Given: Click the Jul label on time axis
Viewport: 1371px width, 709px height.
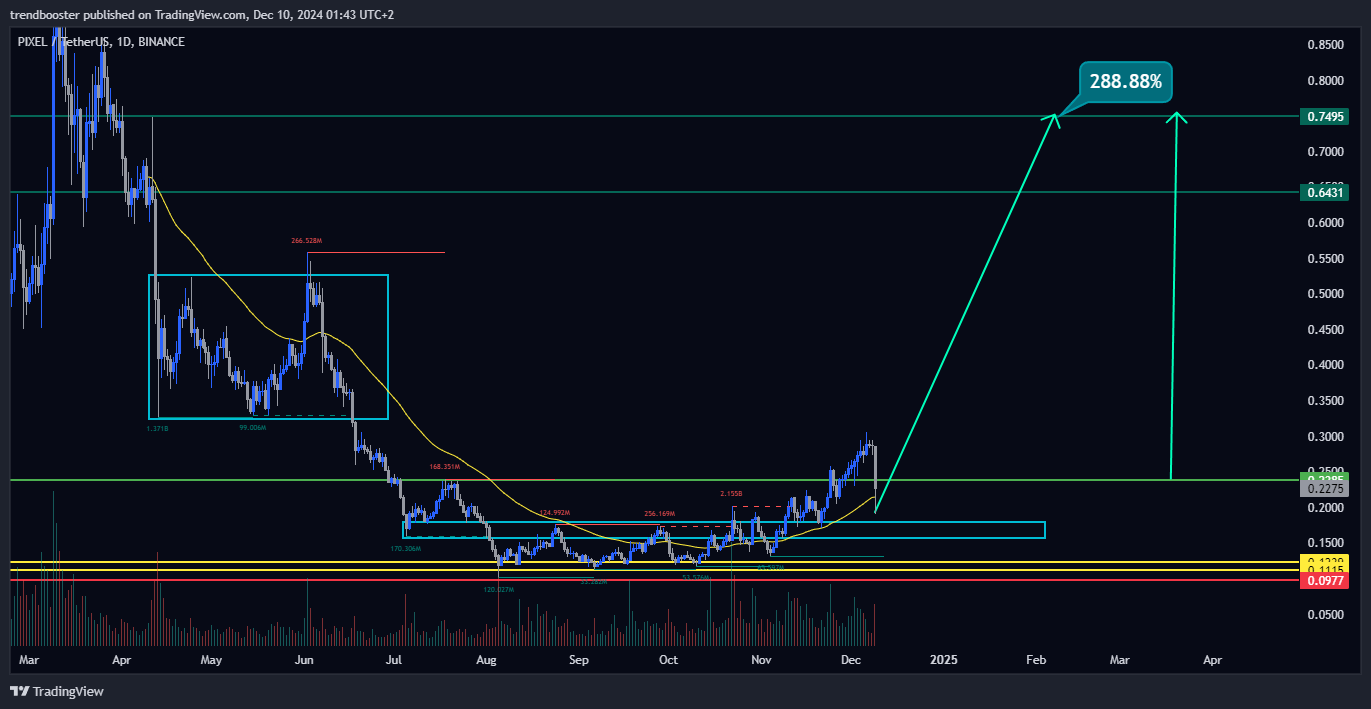Looking at the screenshot, I should coord(394,660).
